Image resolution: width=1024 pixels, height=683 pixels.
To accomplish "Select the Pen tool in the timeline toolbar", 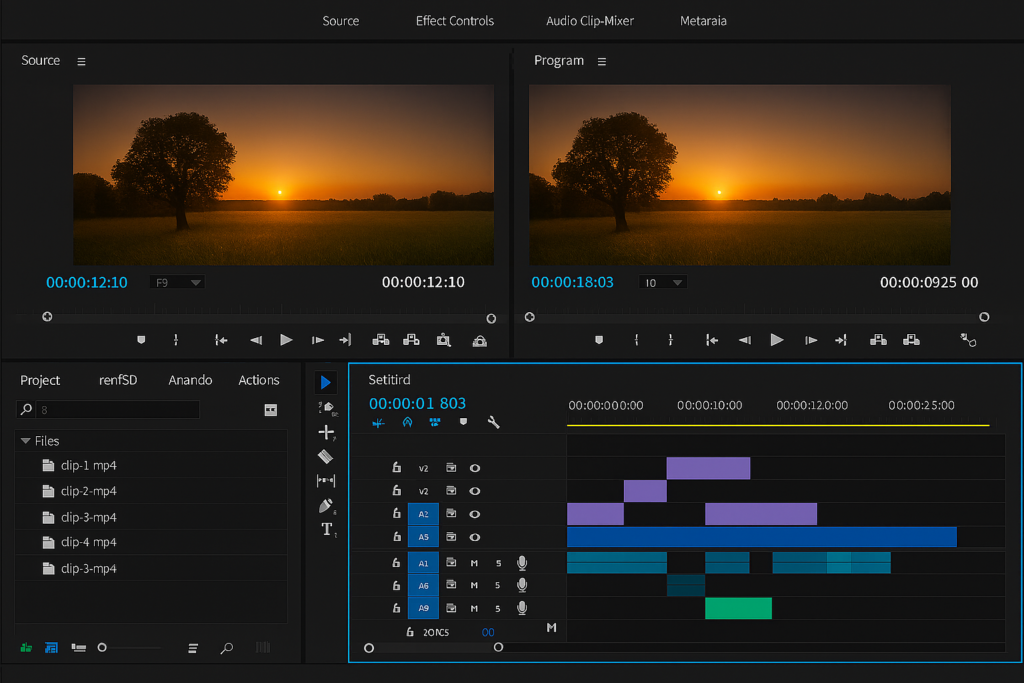I will click(326, 506).
